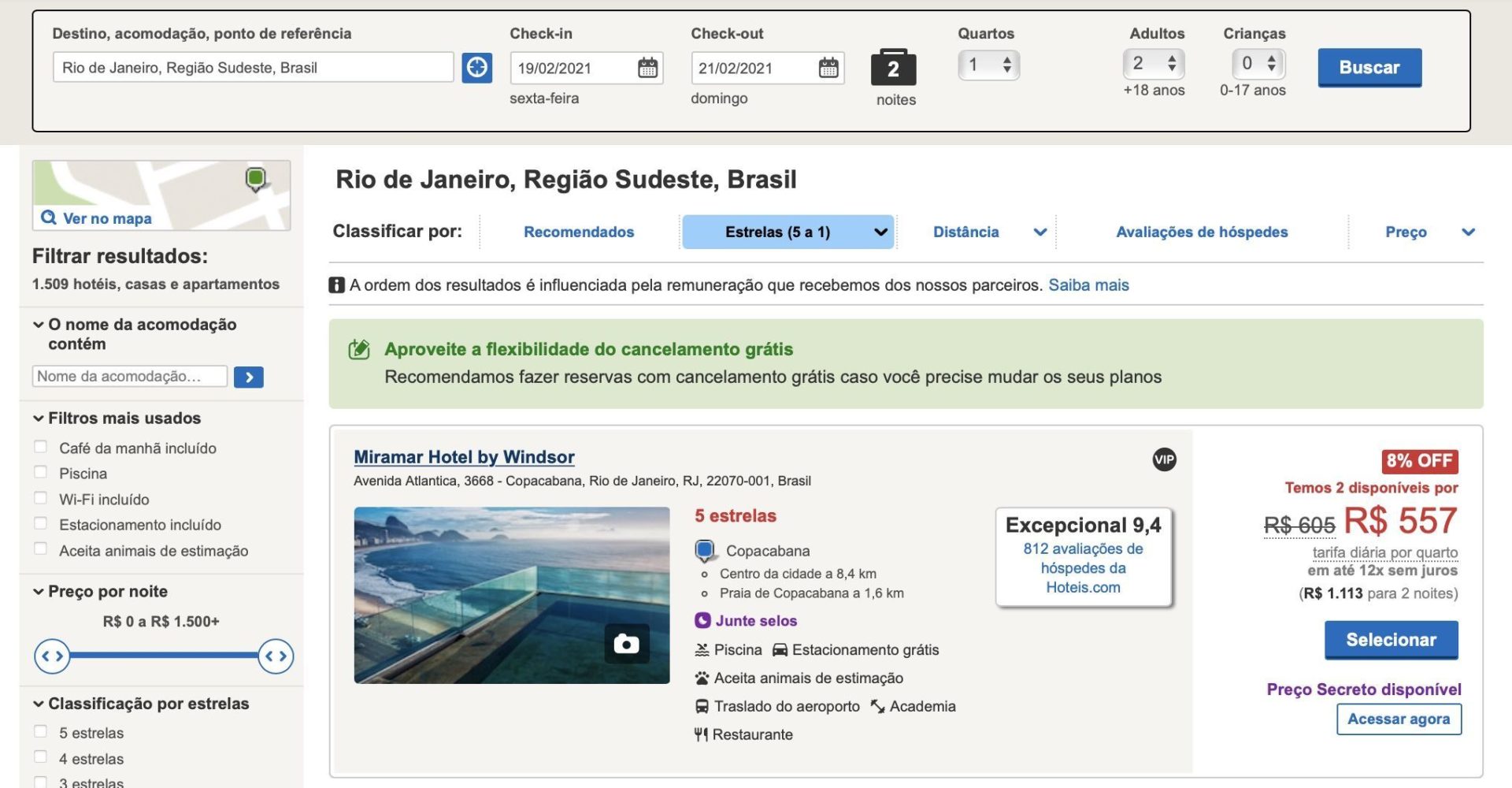This screenshot has width=1512, height=788.
Task: Toggle Aceita animais de estimação filter
Action: pos(40,549)
